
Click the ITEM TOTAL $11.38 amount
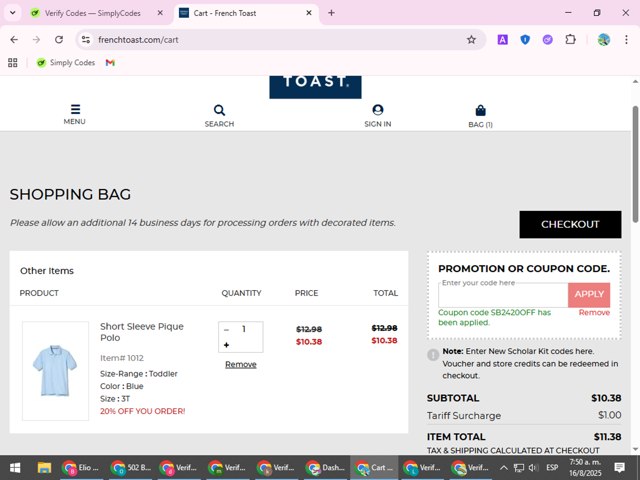(x=607, y=437)
